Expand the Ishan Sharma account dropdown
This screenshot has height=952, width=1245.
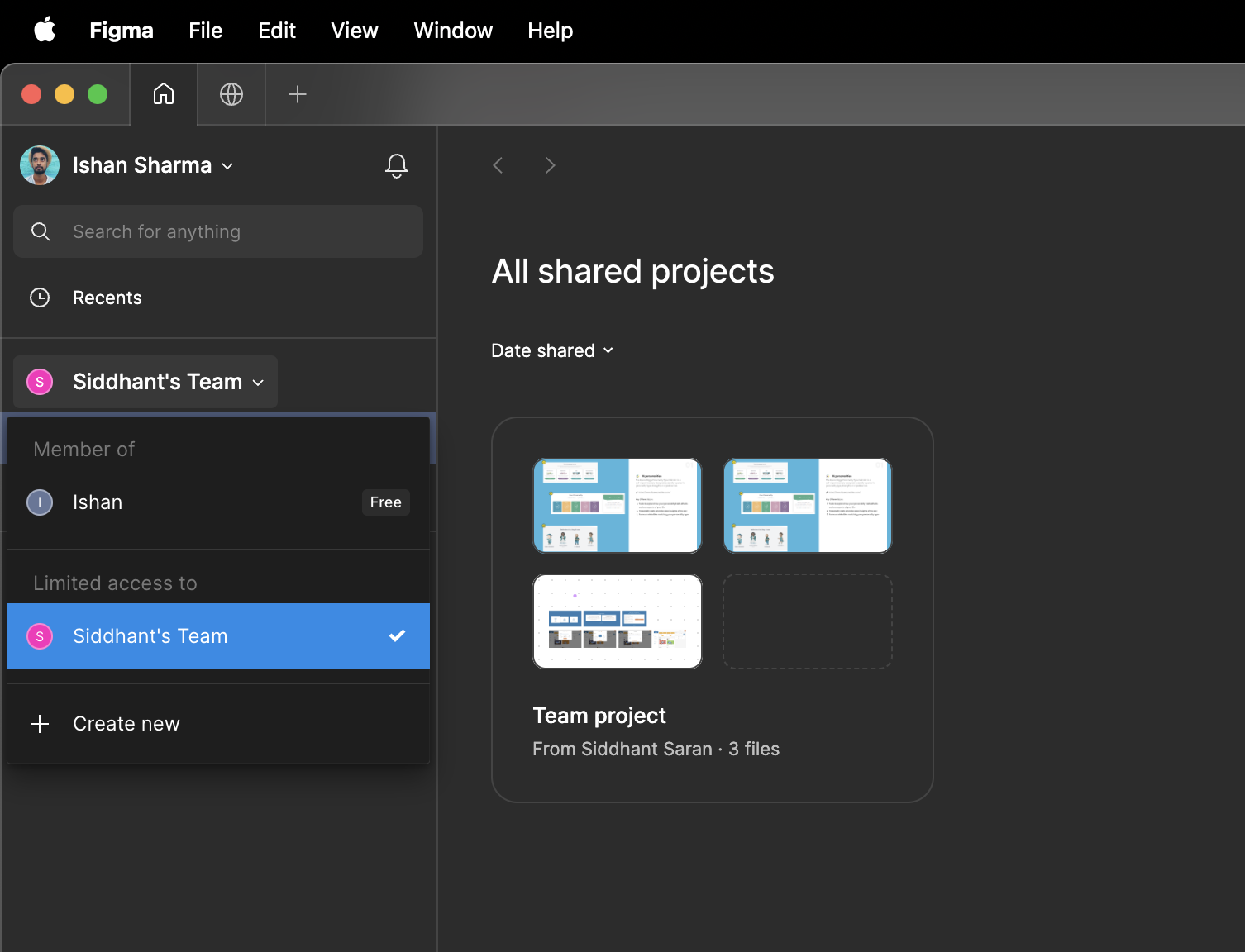(154, 165)
